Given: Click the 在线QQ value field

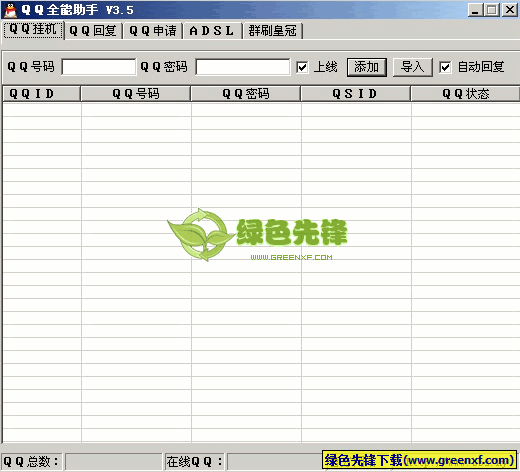Looking at the screenshot, I should (x=274, y=462).
